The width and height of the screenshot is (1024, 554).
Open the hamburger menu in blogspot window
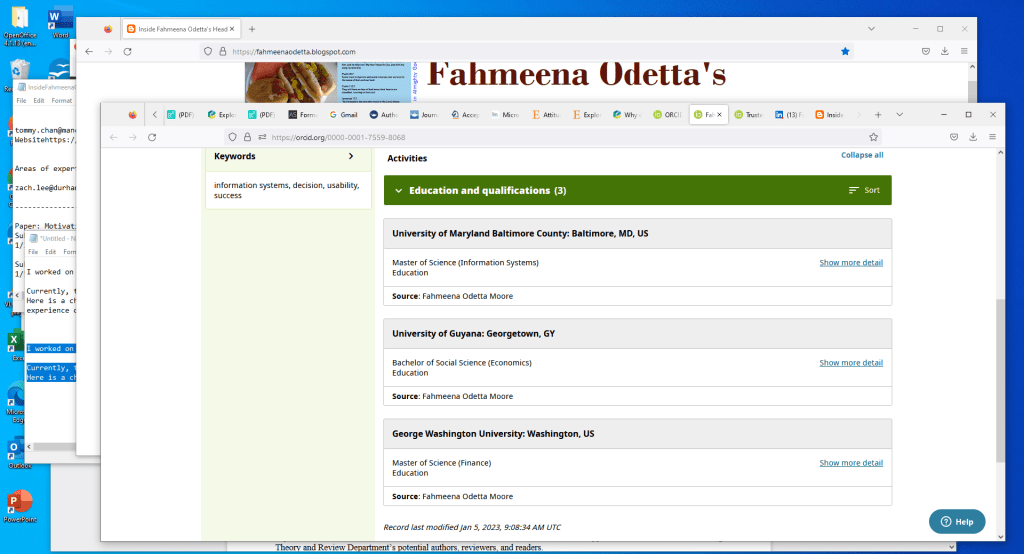tap(964, 52)
